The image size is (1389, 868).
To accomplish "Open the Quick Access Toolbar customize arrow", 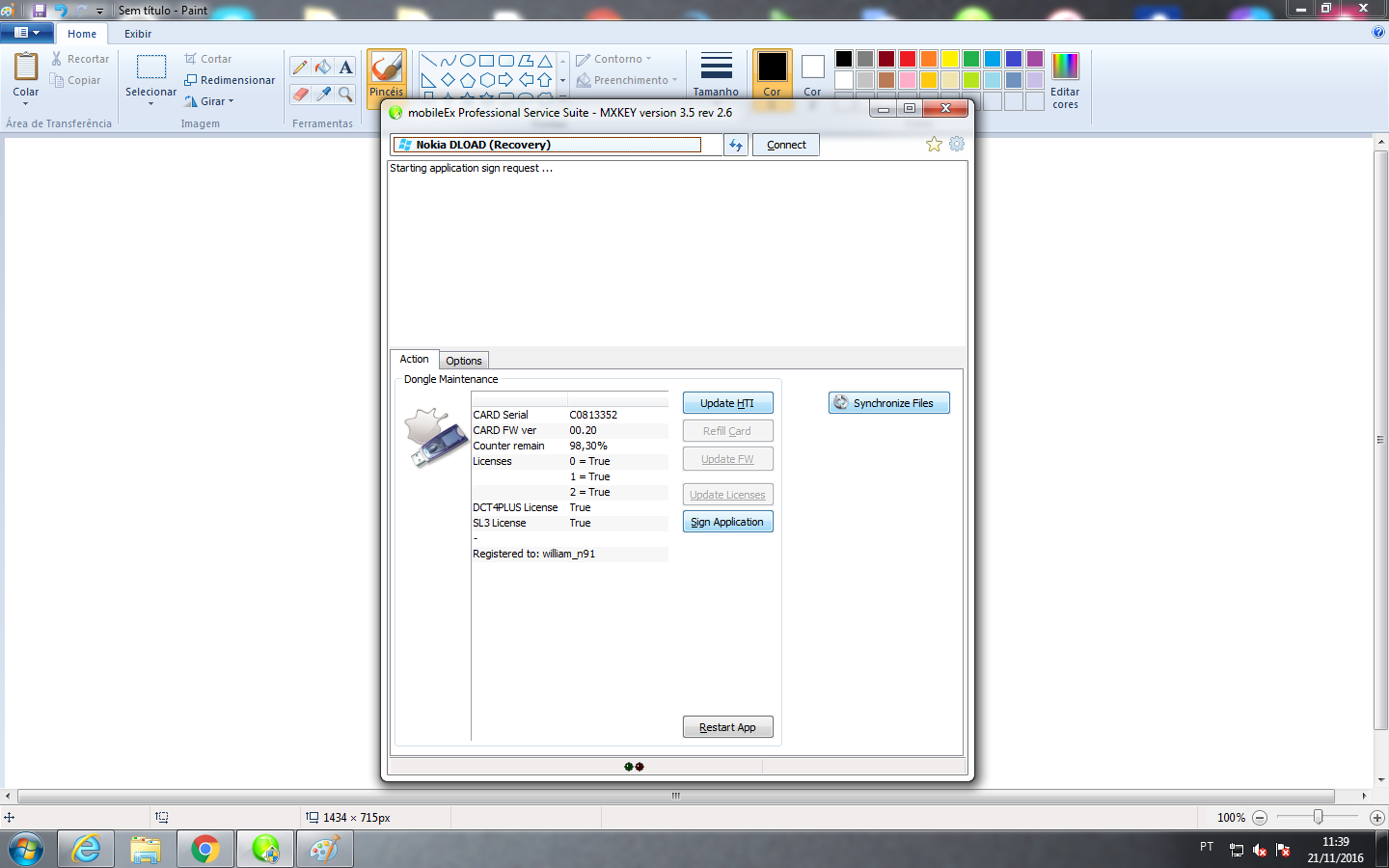I will tap(99, 12).
